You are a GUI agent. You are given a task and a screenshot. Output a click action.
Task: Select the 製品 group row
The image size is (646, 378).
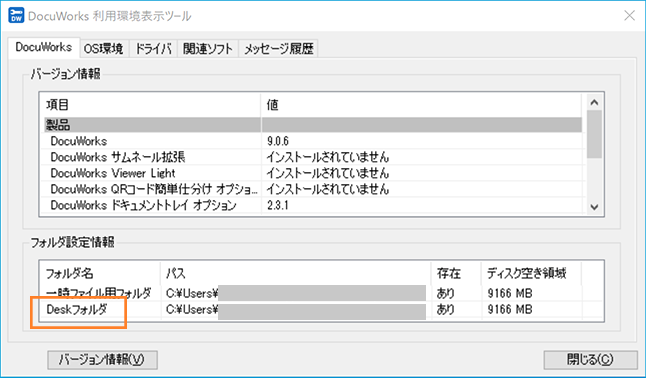312,125
